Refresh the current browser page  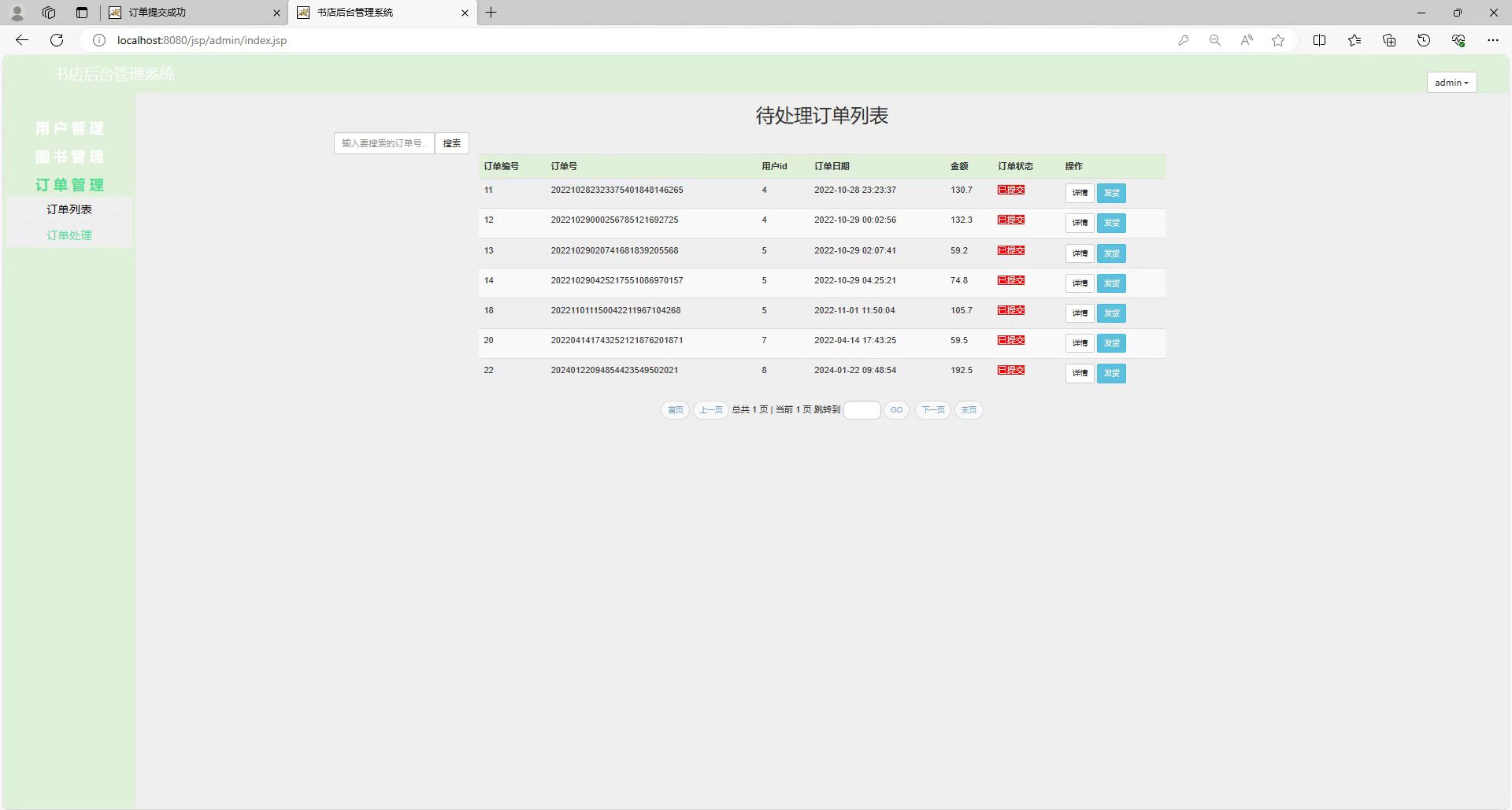(x=57, y=40)
